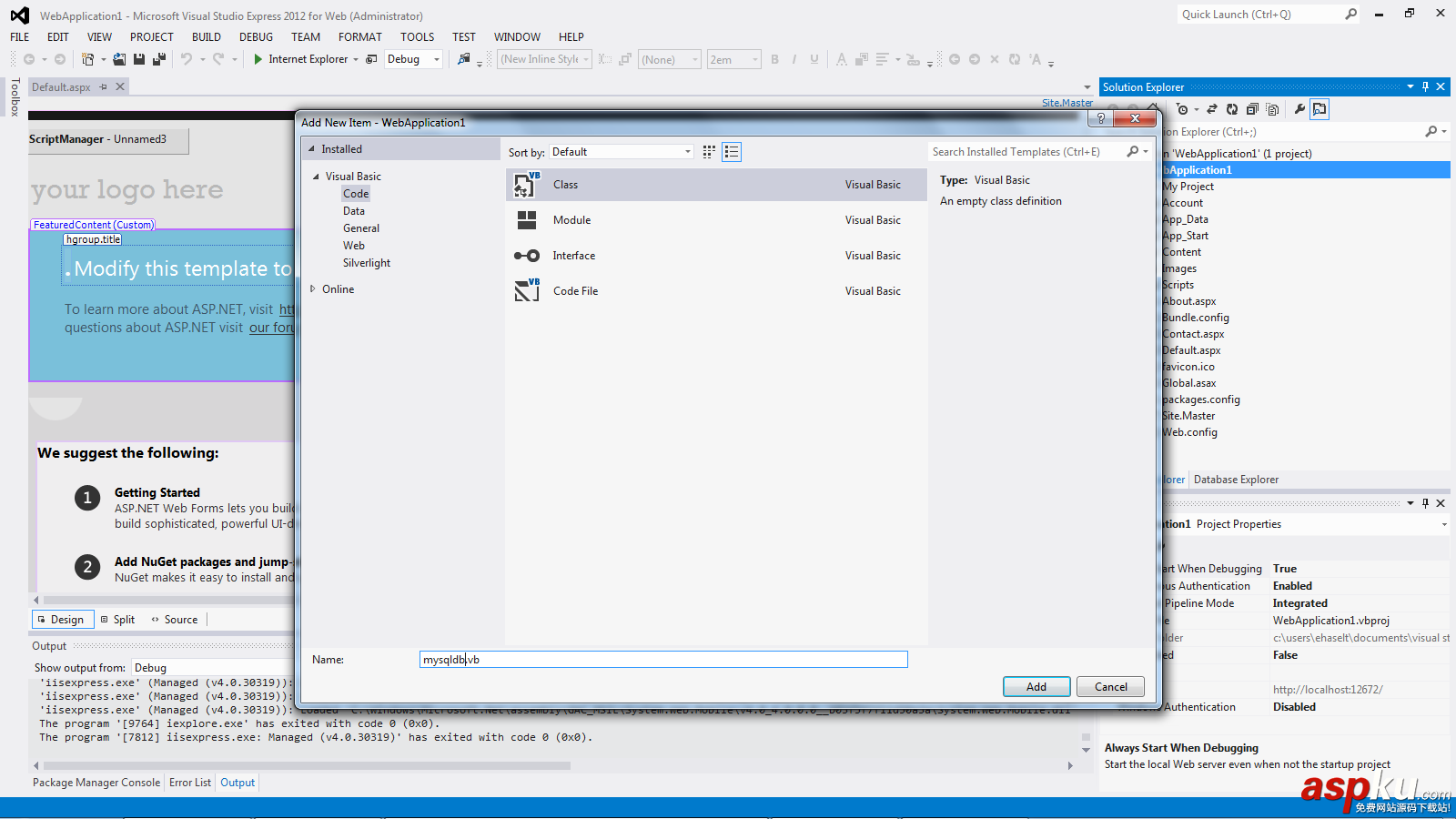Viewport: 1456px width, 819px height.
Task: Click the Undo toolbar icon
Action: tap(186, 59)
